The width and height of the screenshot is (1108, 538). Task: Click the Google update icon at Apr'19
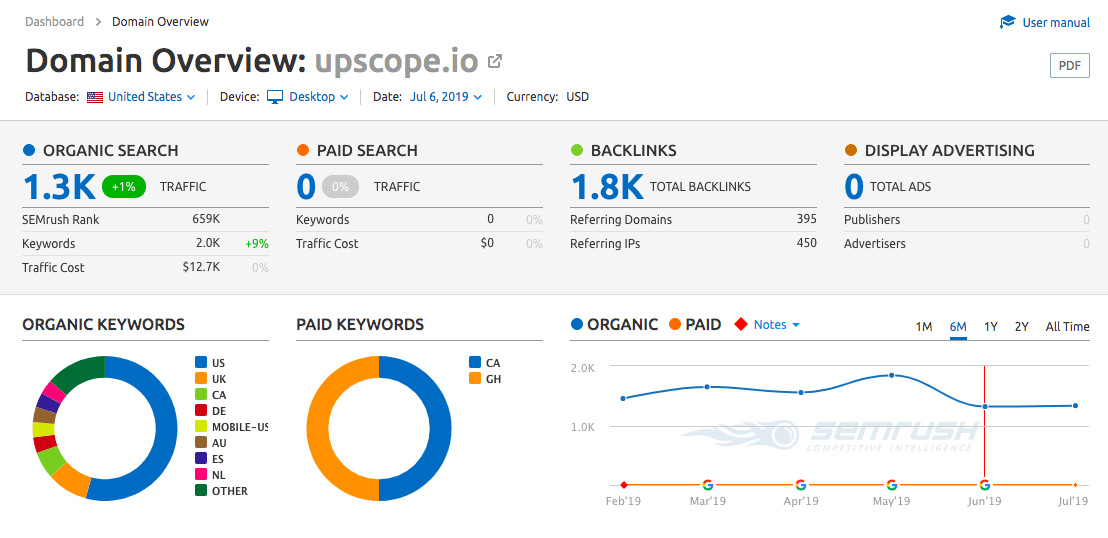click(x=800, y=485)
